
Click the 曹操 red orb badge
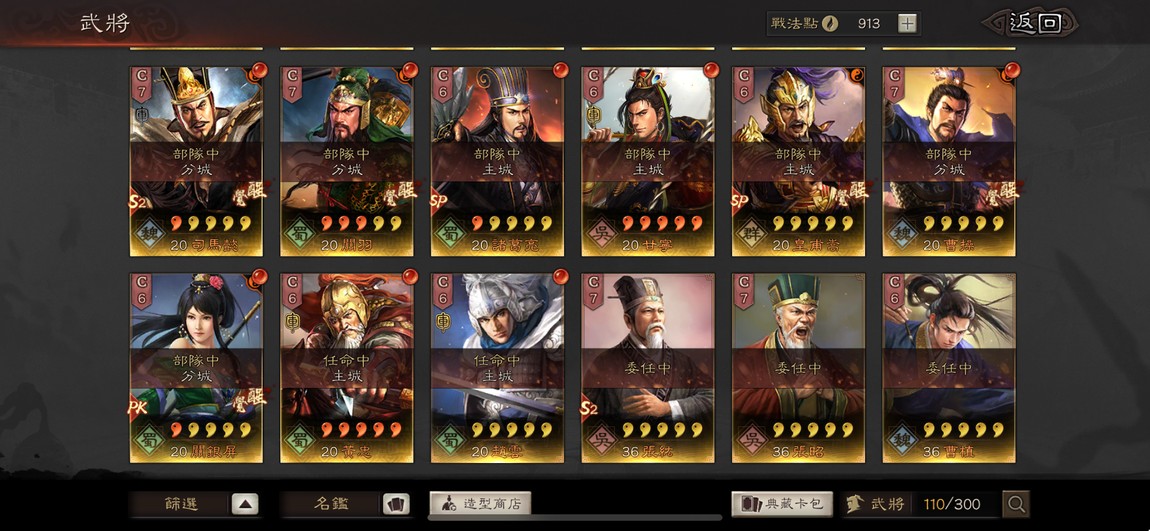click(1011, 70)
